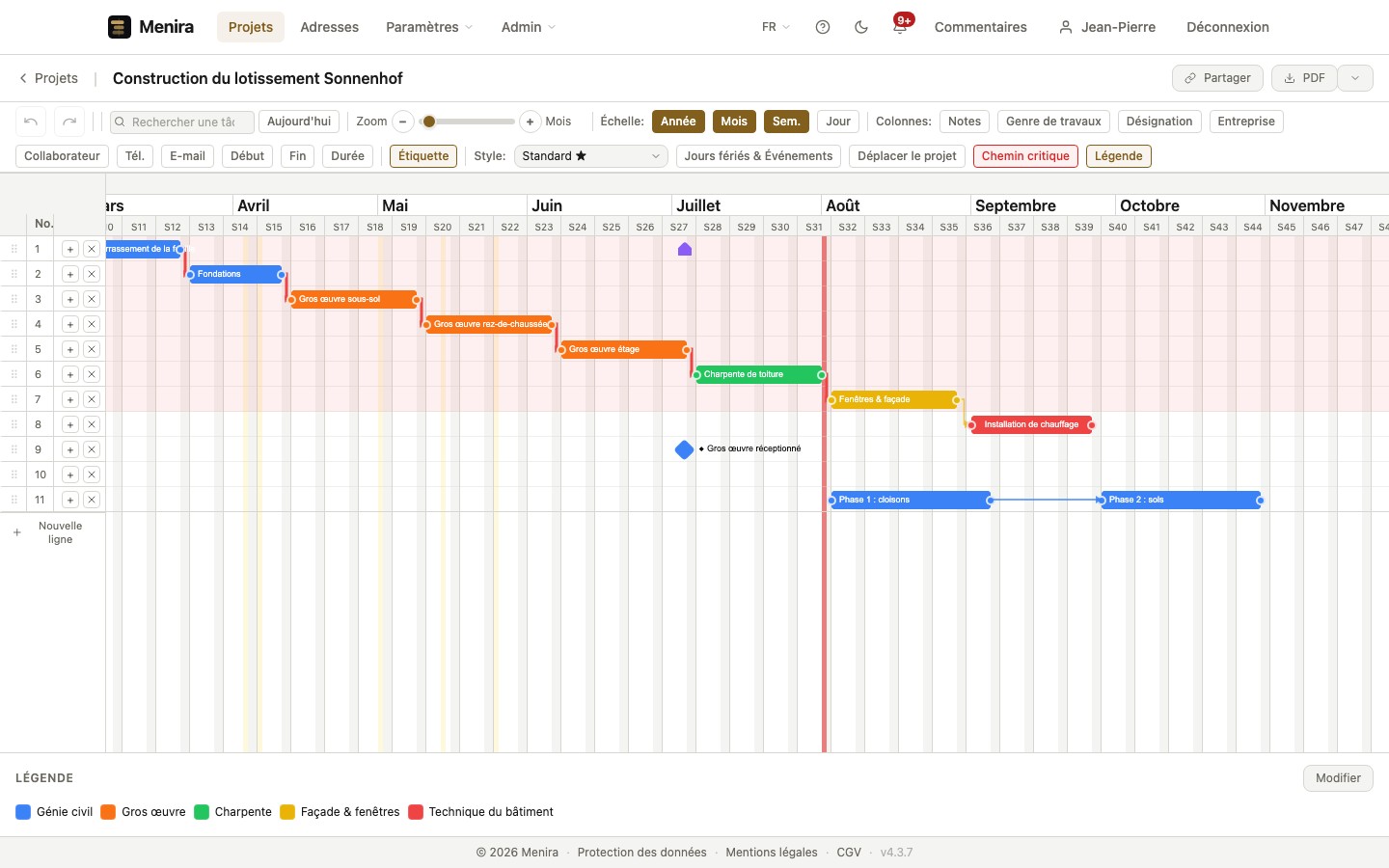The width and height of the screenshot is (1389, 868).
Task: Click the zoom slider handle
Action: point(429,122)
